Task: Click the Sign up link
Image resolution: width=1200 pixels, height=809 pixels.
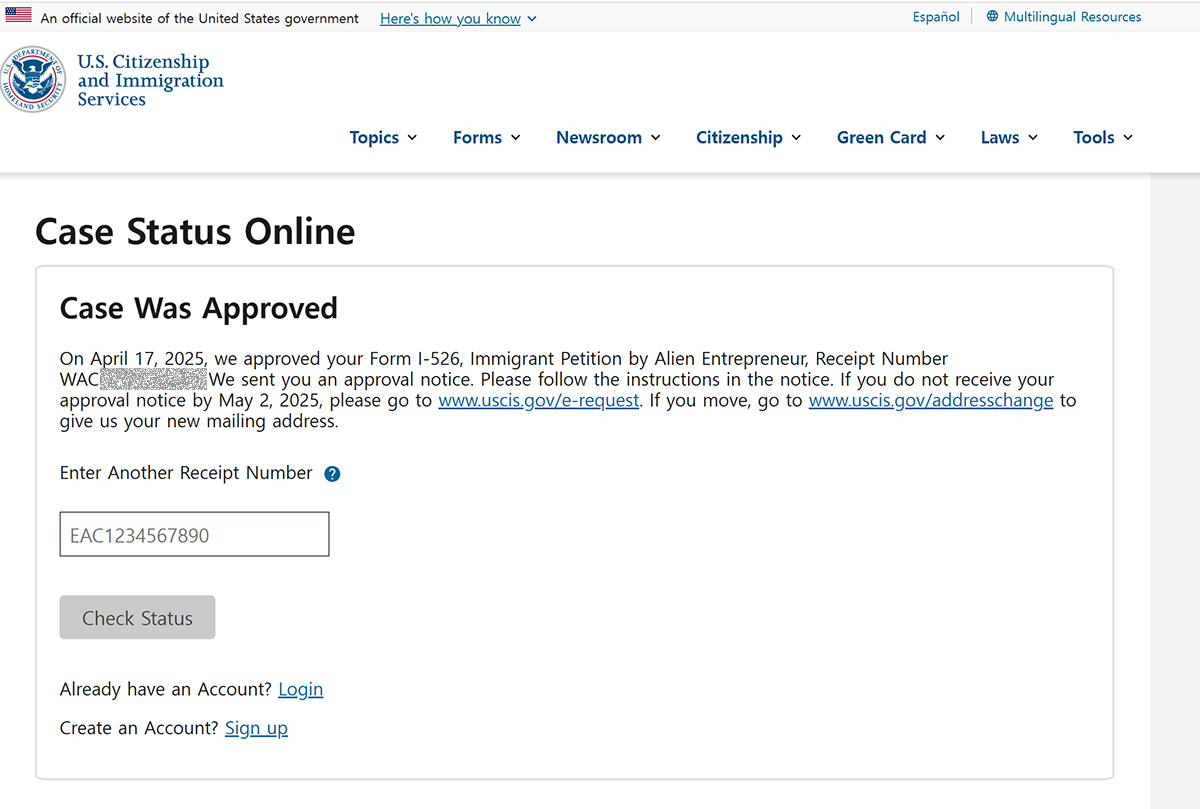Action: [256, 728]
